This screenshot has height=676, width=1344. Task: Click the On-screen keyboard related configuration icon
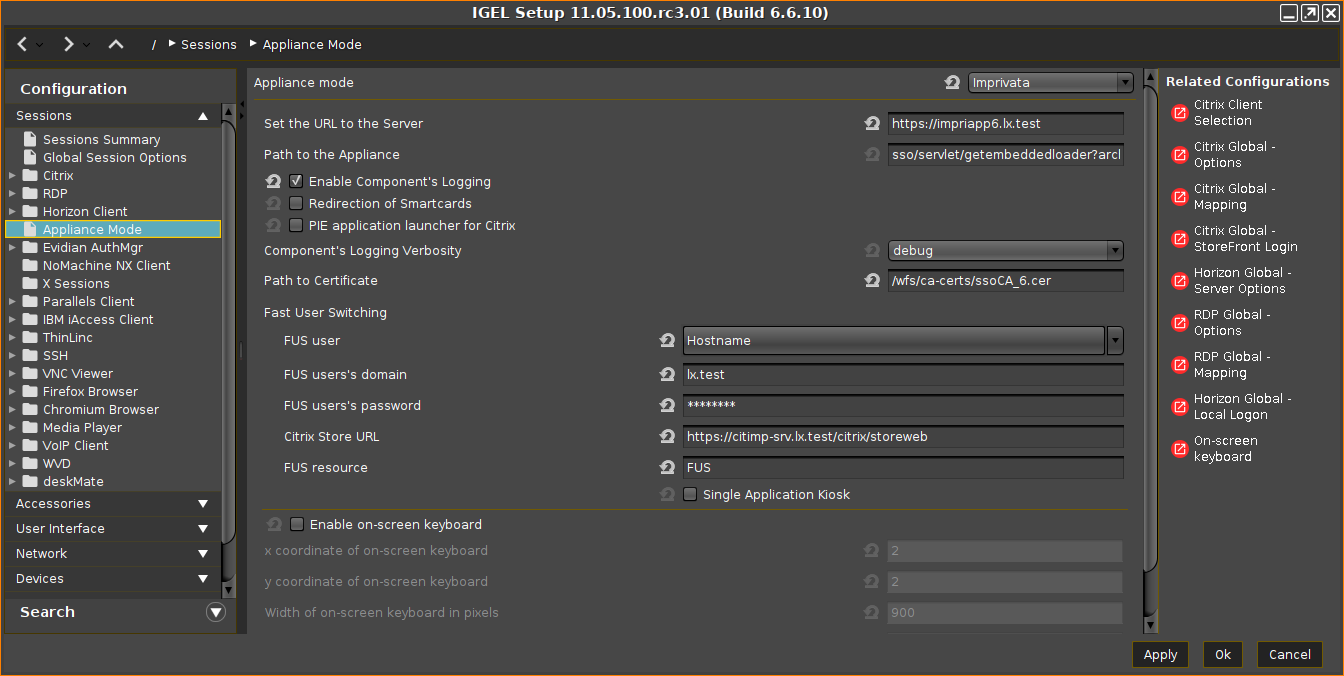(x=1179, y=449)
